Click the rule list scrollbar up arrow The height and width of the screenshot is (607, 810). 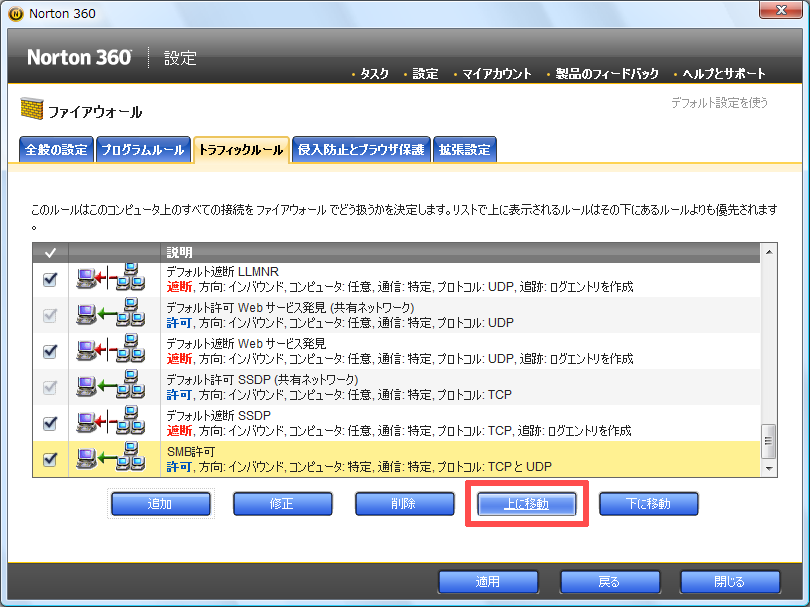tap(768, 254)
